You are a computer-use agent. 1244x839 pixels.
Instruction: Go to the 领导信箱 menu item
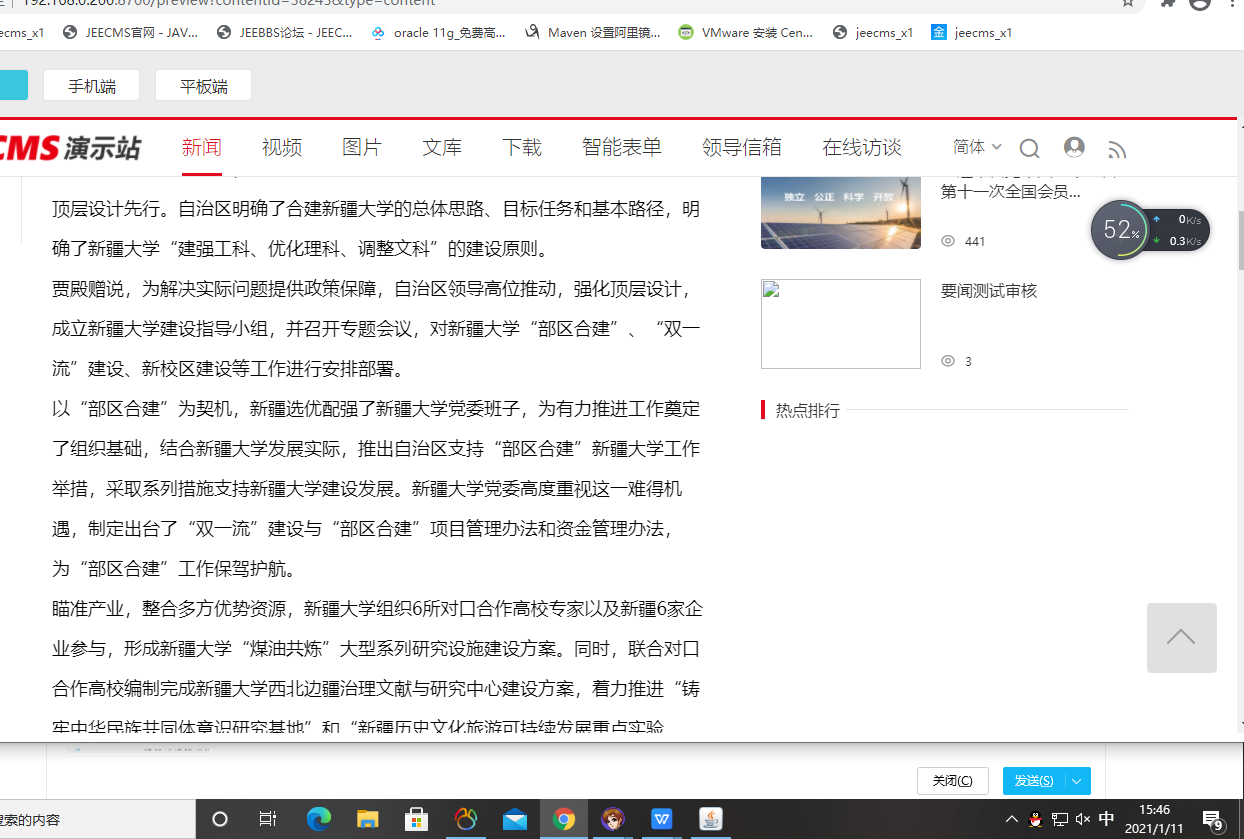click(x=741, y=148)
